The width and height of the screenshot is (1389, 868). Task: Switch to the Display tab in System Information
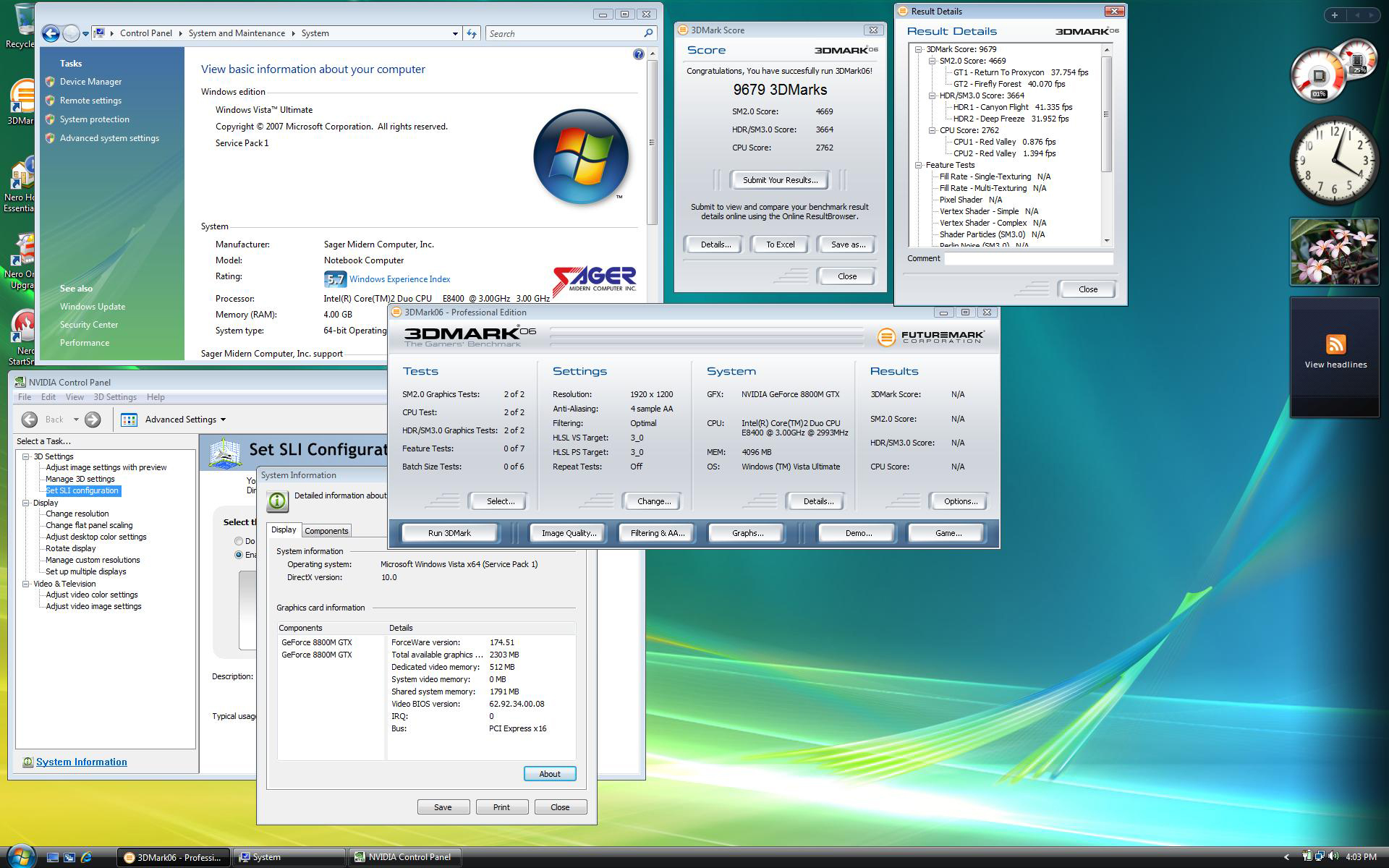point(284,529)
